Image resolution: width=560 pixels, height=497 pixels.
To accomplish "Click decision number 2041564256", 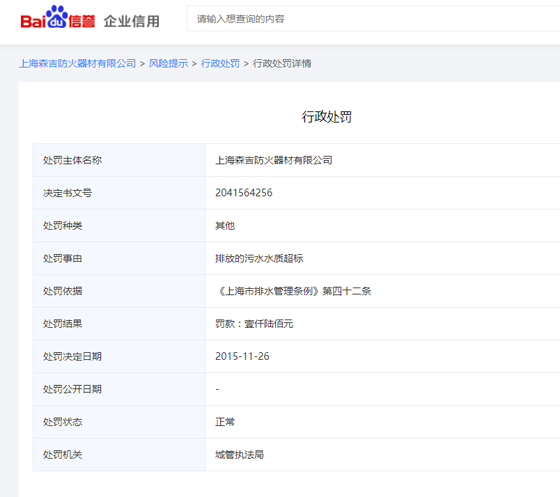I will 244,193.
